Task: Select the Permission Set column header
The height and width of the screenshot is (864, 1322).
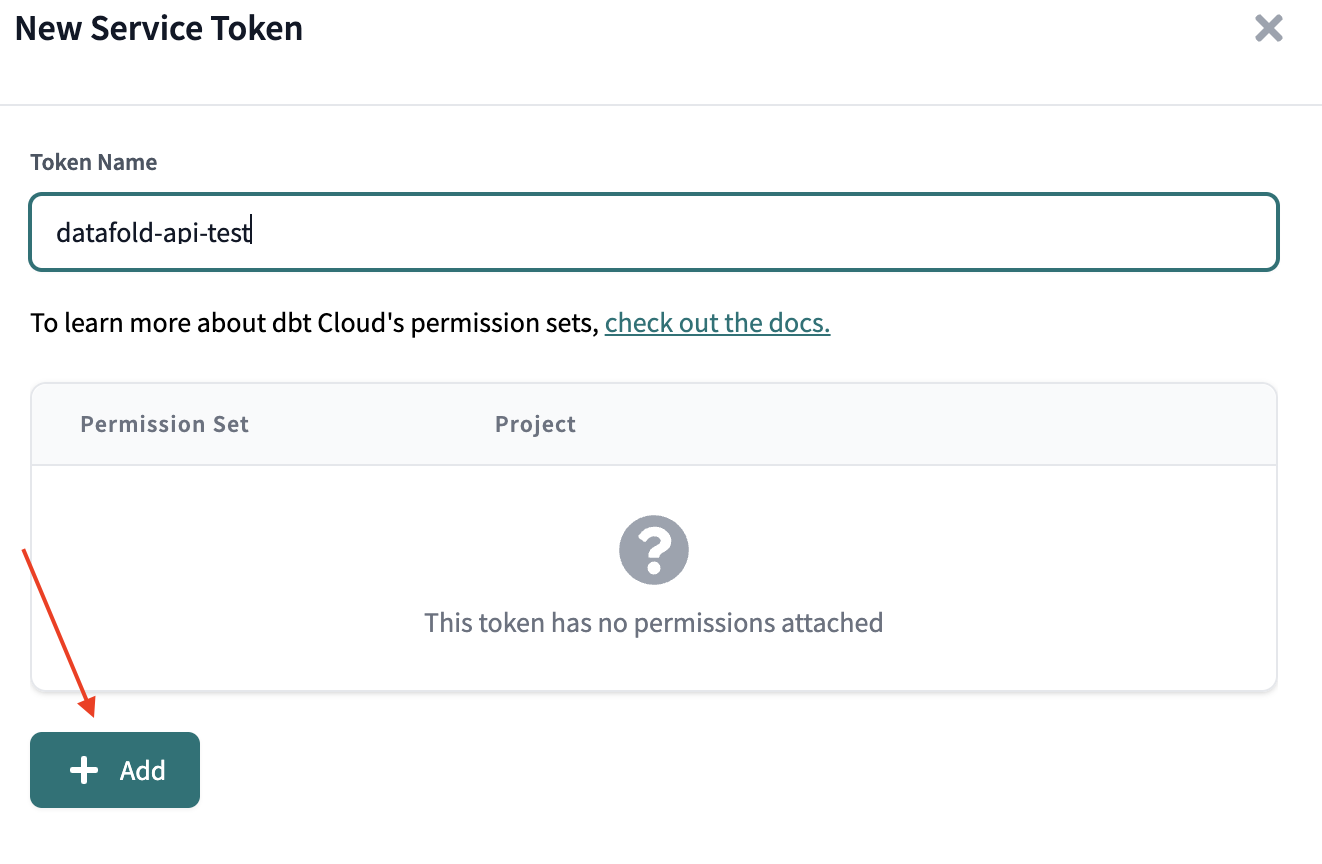Action: (164, 424)
